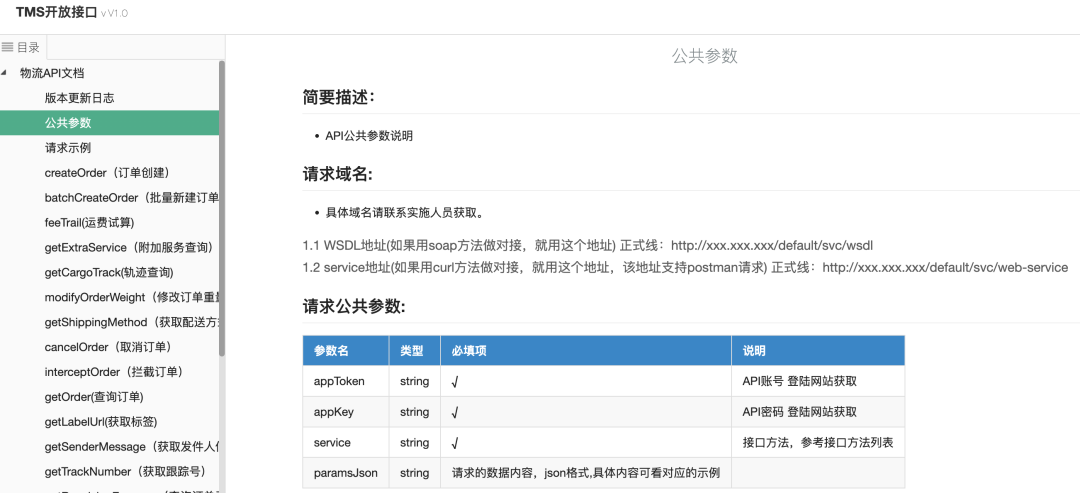The height and width of the screenshot is (493, 1080).
Task: Open getSenderMessage entry
Action: tap(132, 447)
